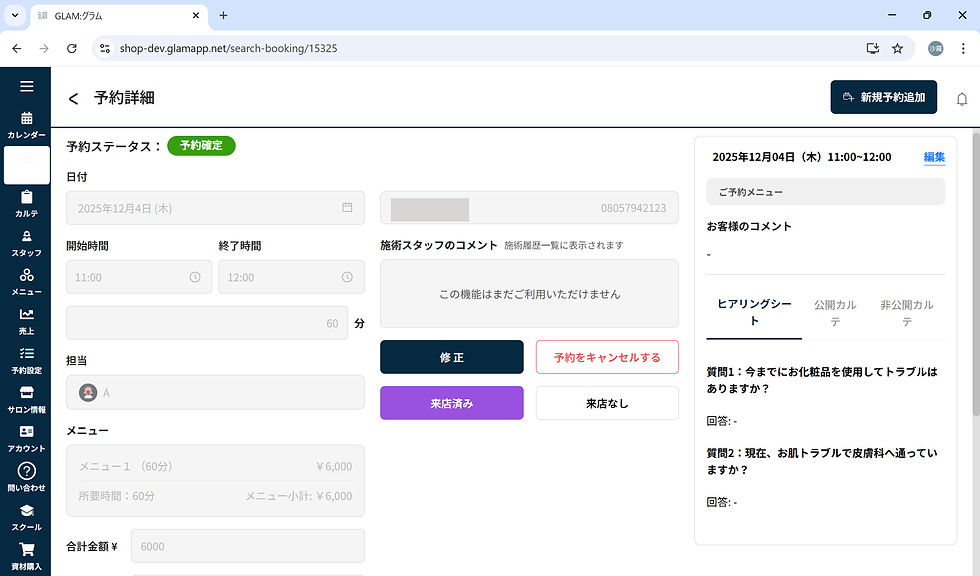The width and height of the screenshot is (980, 576).
Task: Click the 編集 link
Action: click(x=934, y=157)
